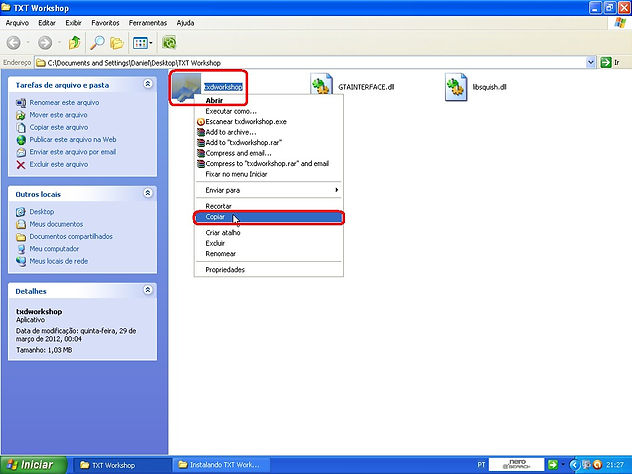Click the Windows flag logo throbber
This screenshot has height=474, width=632.
(x=620, y=23)
